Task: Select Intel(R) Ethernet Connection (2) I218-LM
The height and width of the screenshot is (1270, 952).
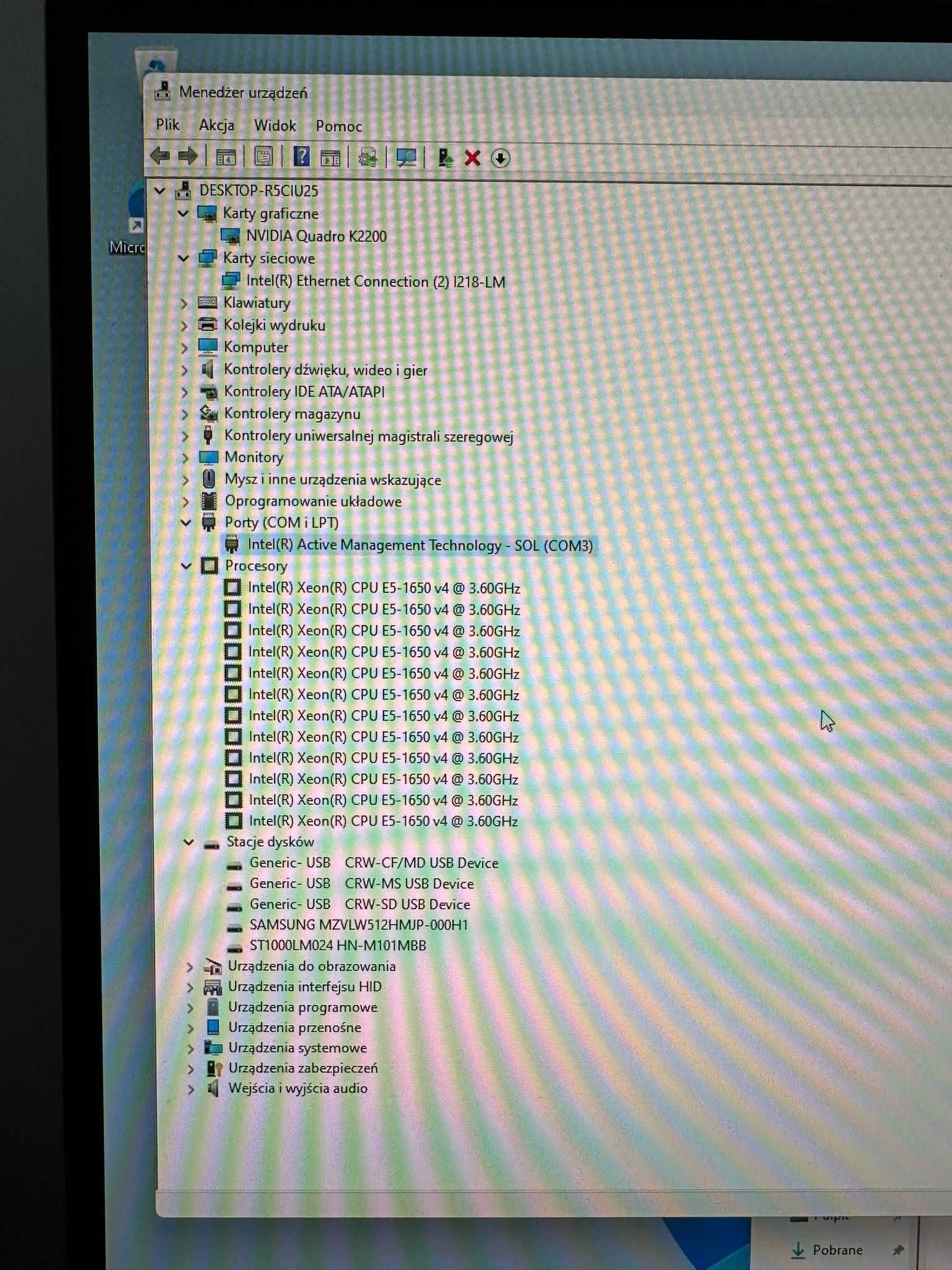Action: [376, 281]
